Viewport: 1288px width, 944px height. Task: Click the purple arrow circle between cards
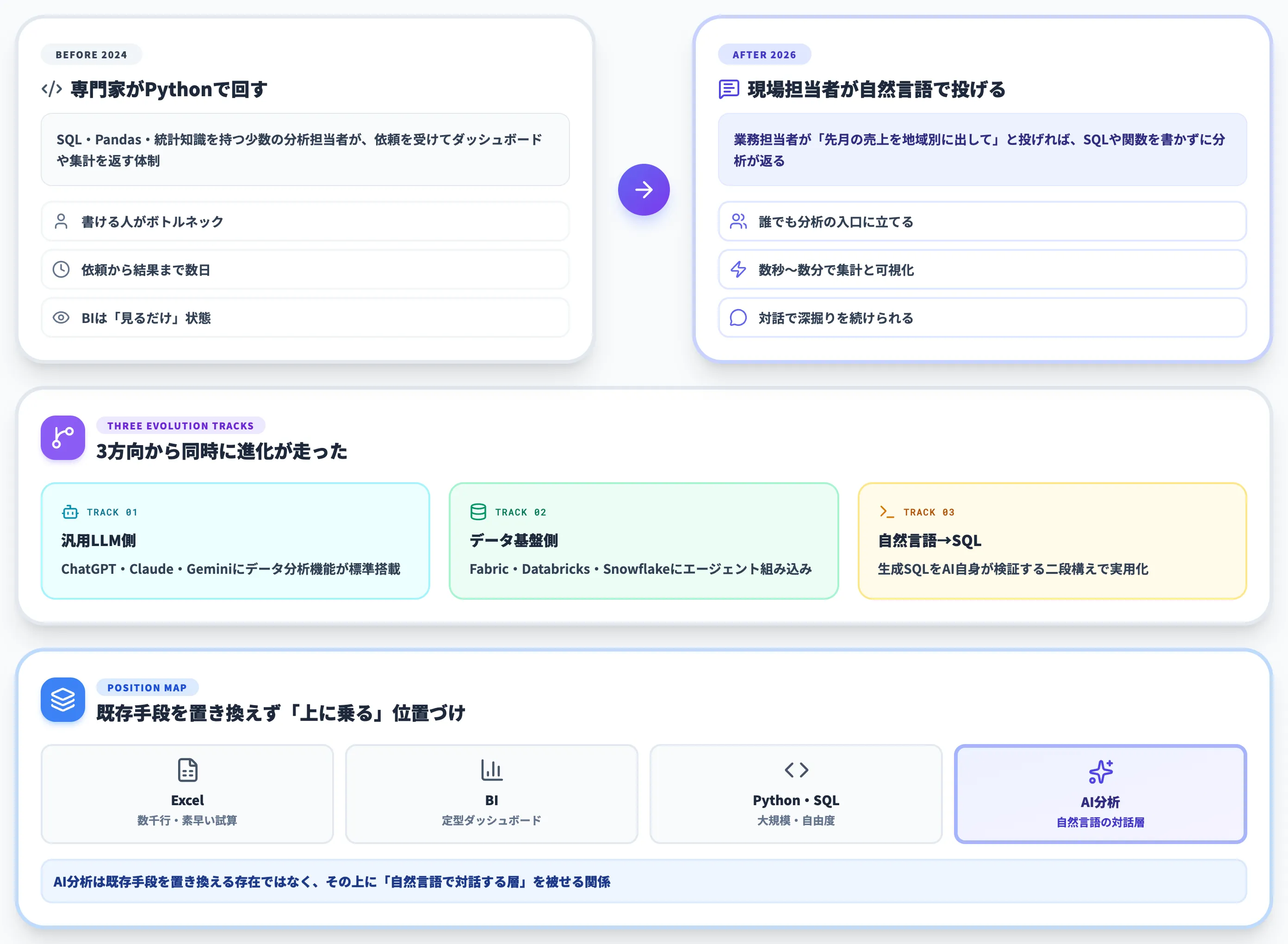click(x=644, y=190)
